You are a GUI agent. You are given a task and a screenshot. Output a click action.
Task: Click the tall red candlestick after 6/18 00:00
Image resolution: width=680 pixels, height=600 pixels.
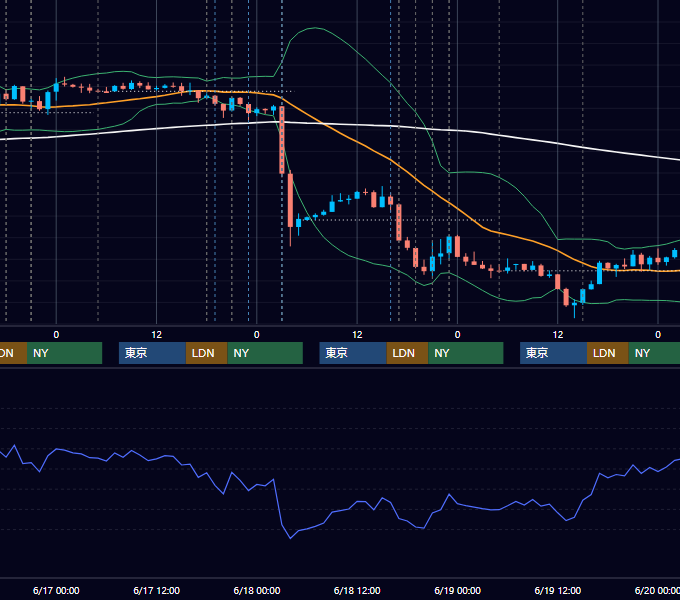(x=282, y=140)
